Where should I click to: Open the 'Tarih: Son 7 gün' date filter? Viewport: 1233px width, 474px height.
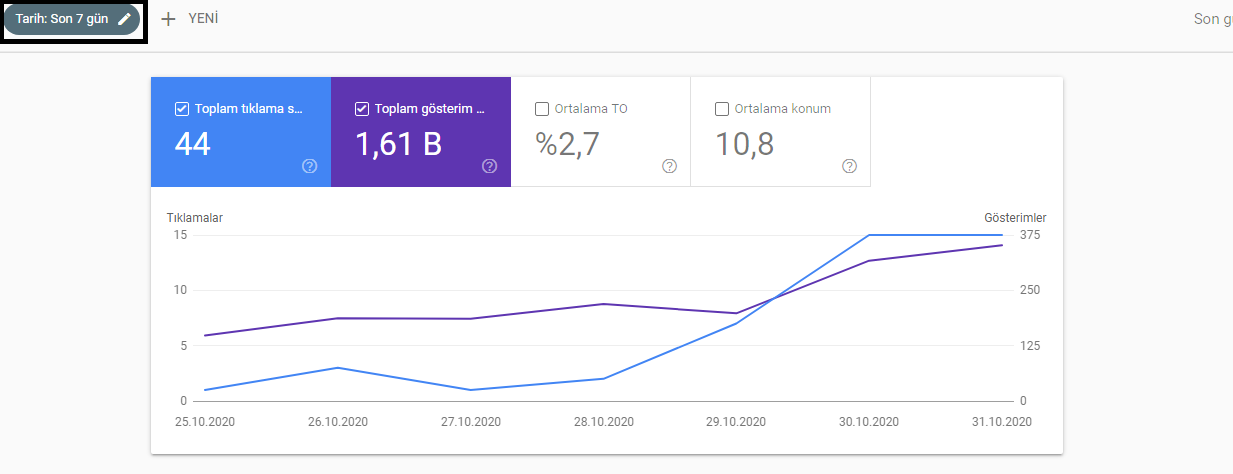tap(62, 19)
